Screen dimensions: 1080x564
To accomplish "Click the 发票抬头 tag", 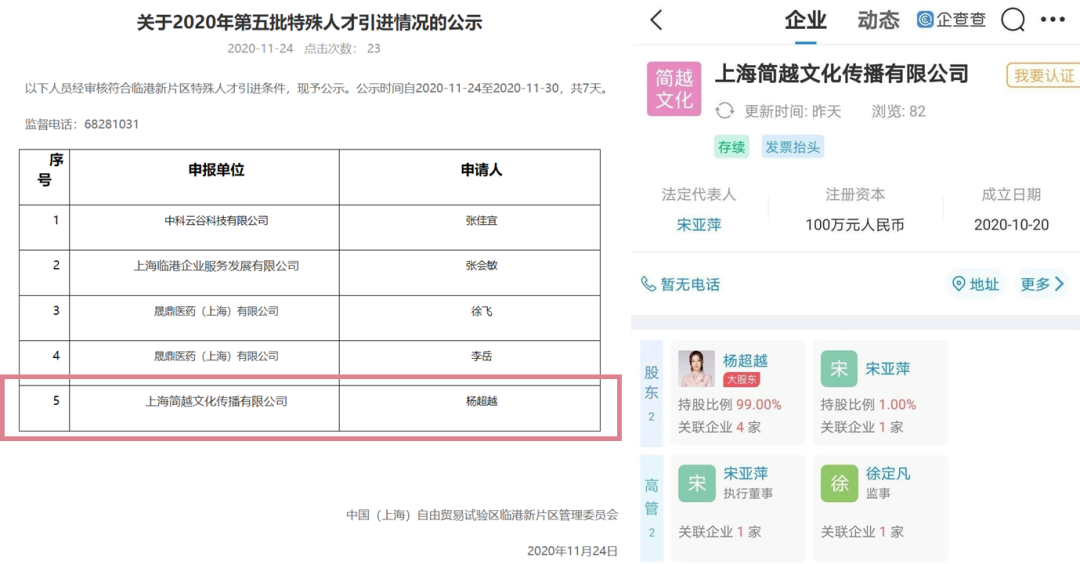I will [792, 147].
